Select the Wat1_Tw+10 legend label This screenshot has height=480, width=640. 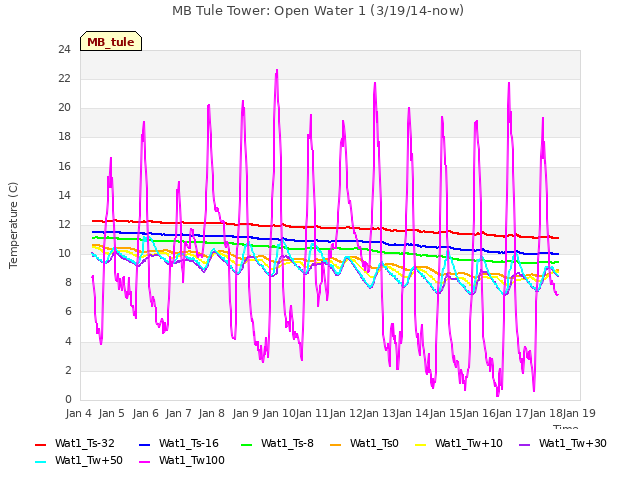(469, 444)
